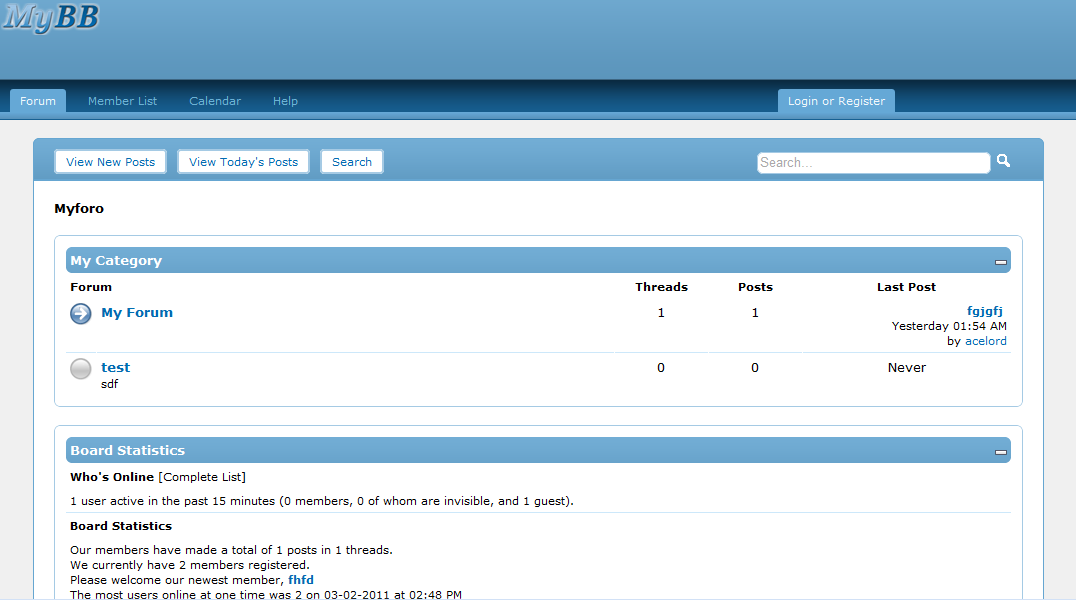The height and width of the screenshot is (600, 1076).
Task: Open the test forum link
Action: [x=115, y=368]
